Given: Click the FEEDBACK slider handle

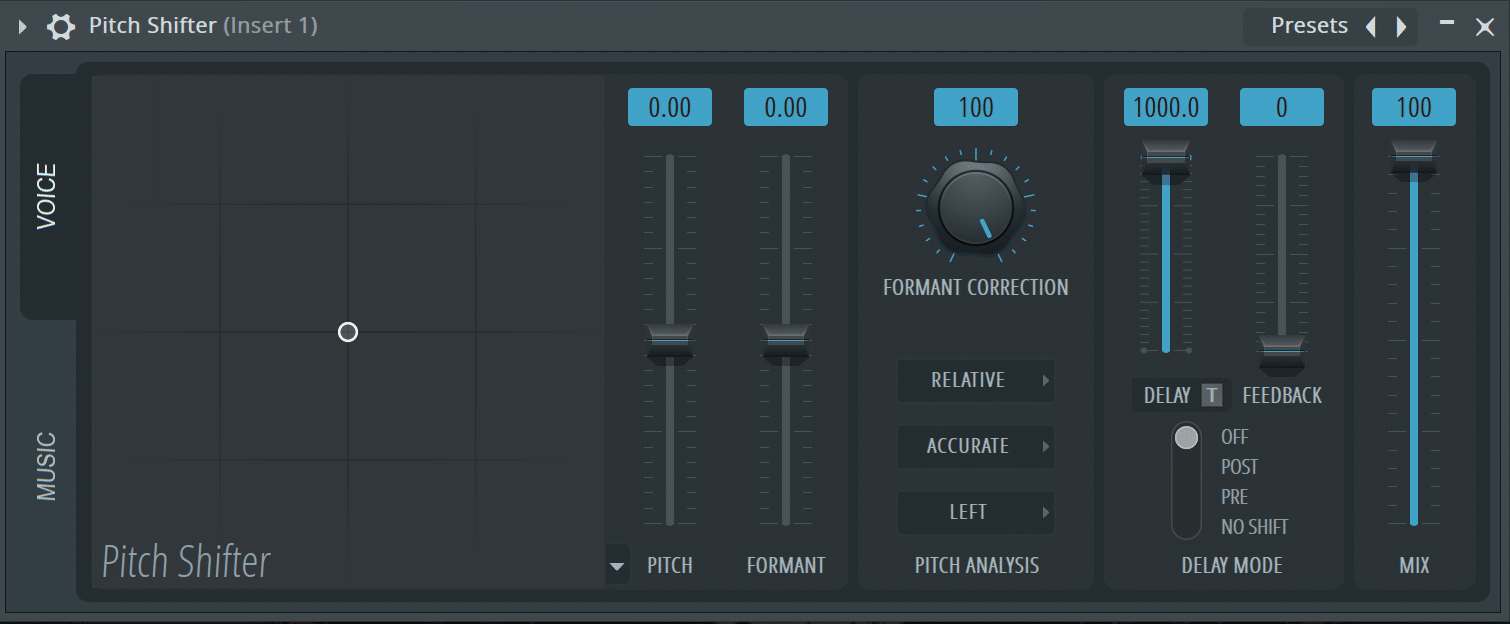Looking at the screenshot, I should pyautogui.click(x=1282, y=355).
